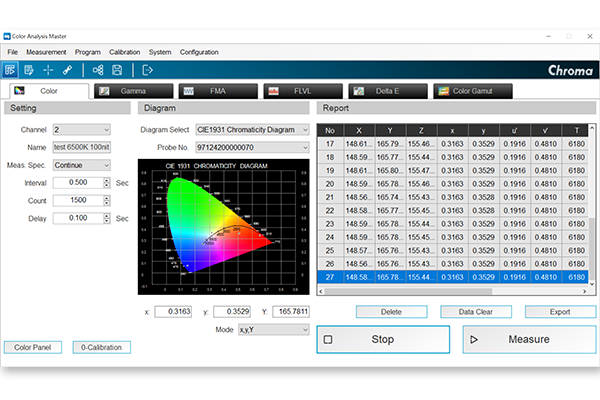Click y value 0.3528 in row 21
The width and height of the screenshot is (600, 400).
(483, 197)
